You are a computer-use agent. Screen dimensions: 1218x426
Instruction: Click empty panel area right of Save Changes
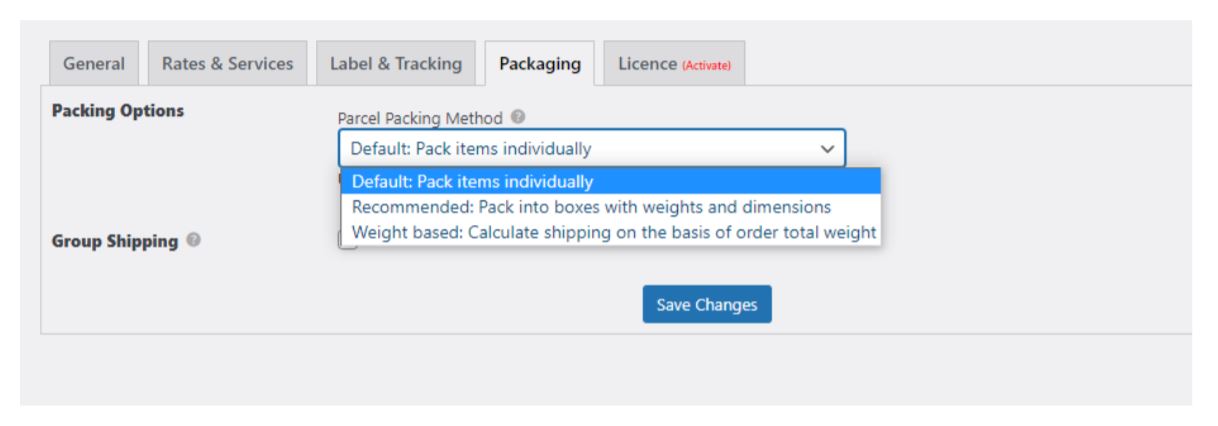[x=980, y=304]
